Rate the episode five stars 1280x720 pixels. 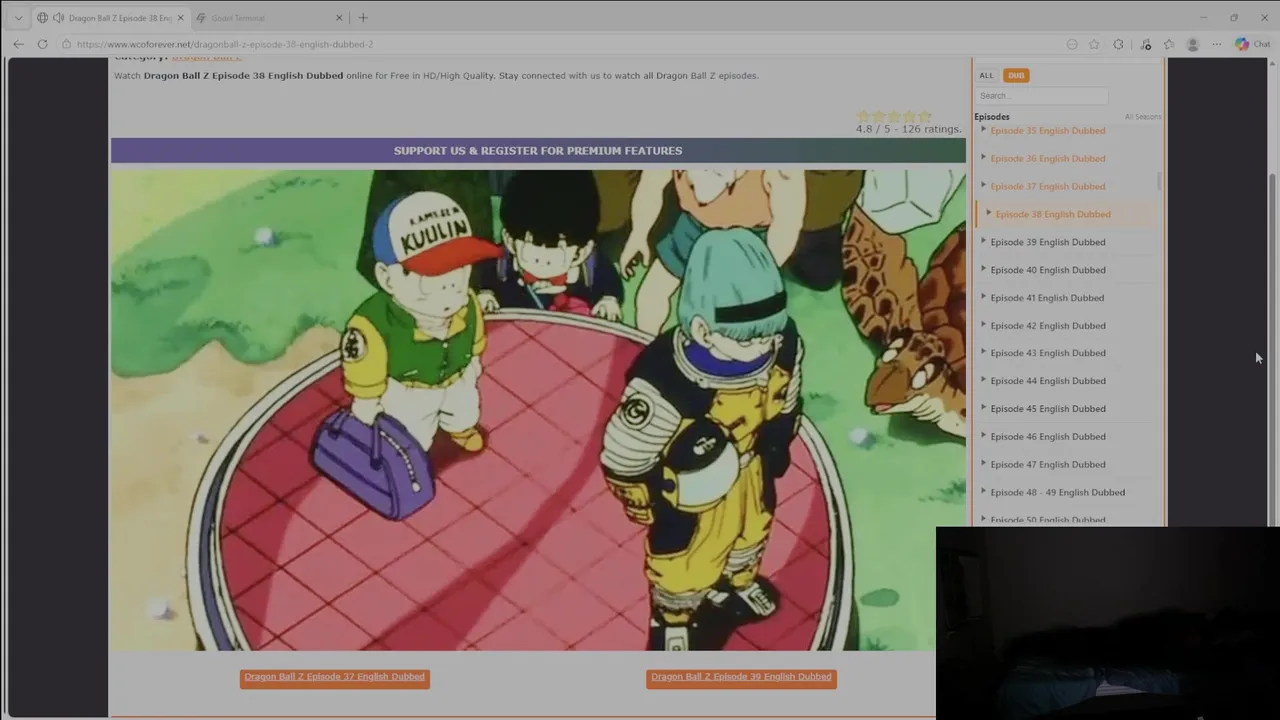click(x=925, y=116)
